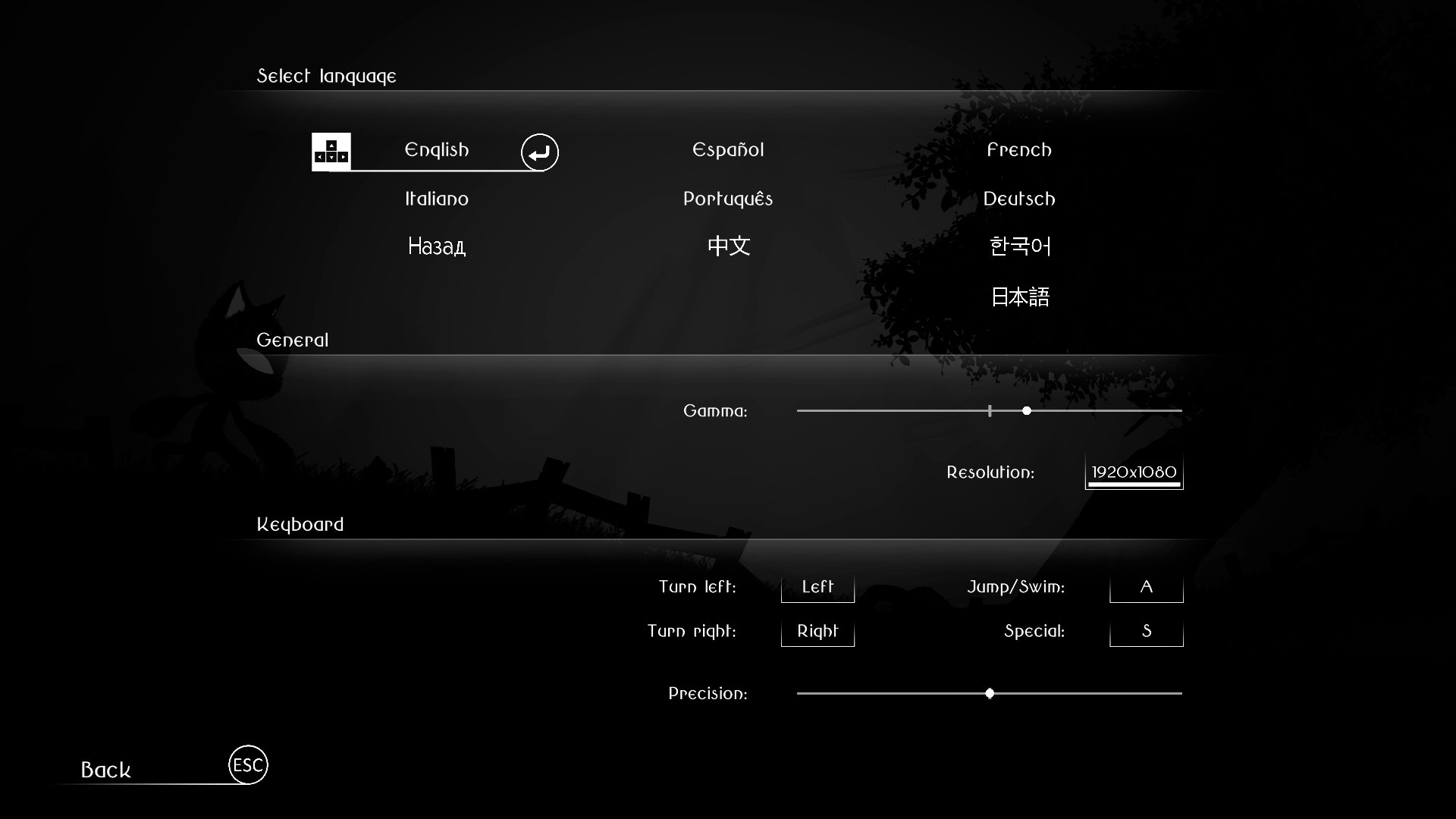Pick Português from language list
This screenshot has width=1456, height=819.
[728, 199]
